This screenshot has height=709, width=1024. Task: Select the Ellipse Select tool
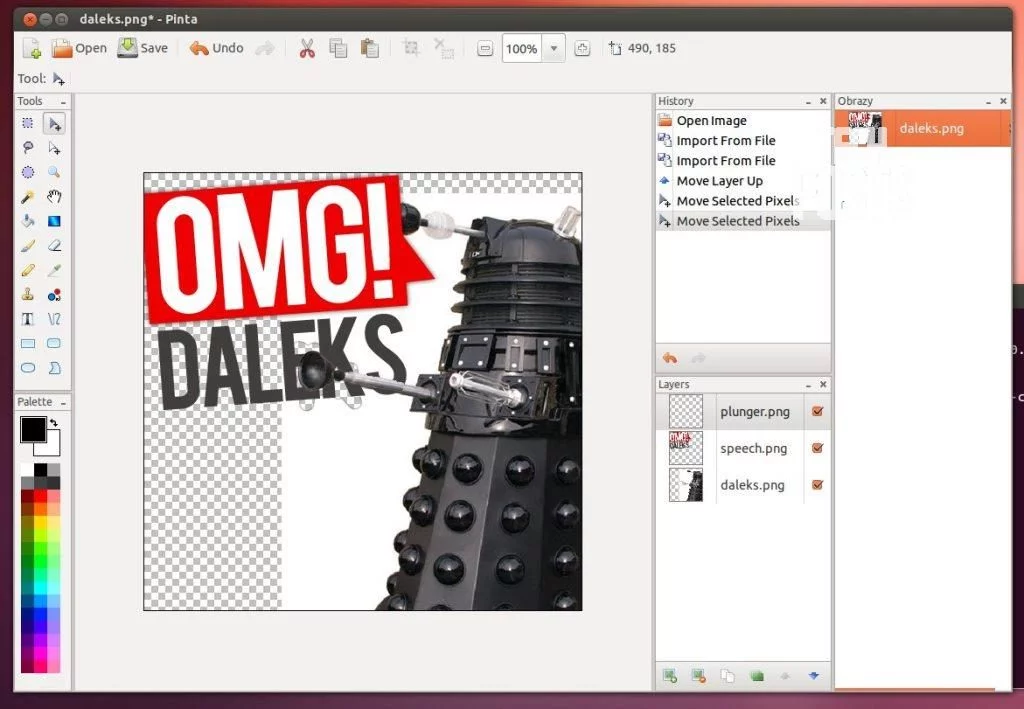point(27,172)
